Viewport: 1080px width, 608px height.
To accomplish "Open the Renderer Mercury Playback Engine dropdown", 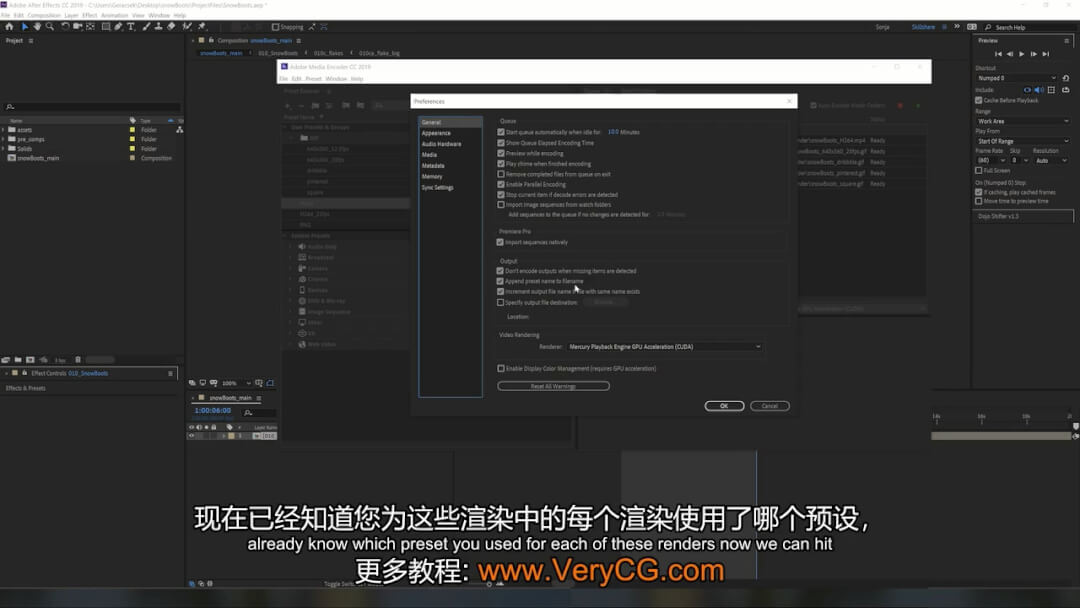I will coord(664,347).
